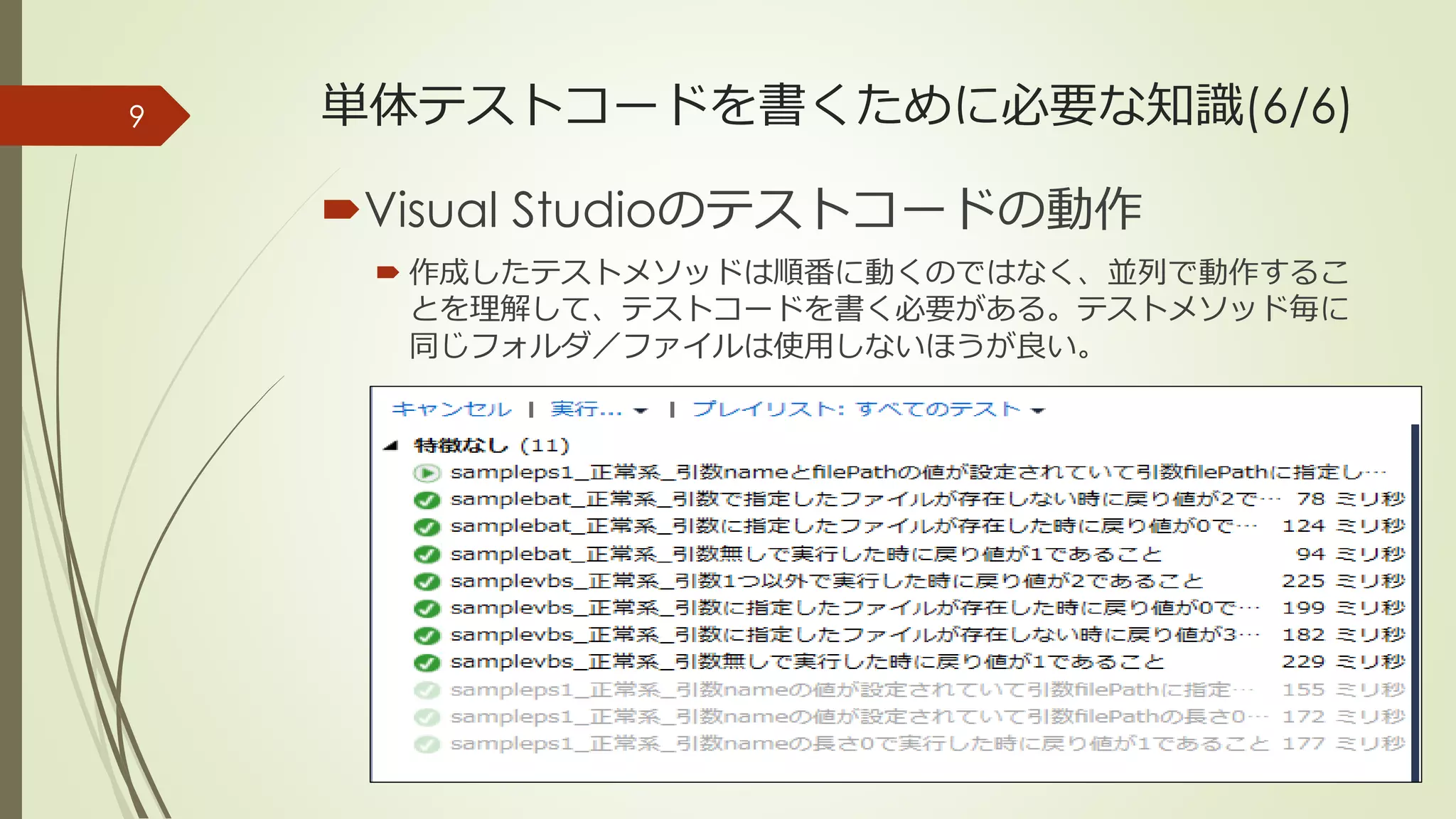Select test samplevbs 引数無しで実行した時に戻り値が1であること
The width and height of the screenshot is (1456, 819).
[x=808, y=661]
